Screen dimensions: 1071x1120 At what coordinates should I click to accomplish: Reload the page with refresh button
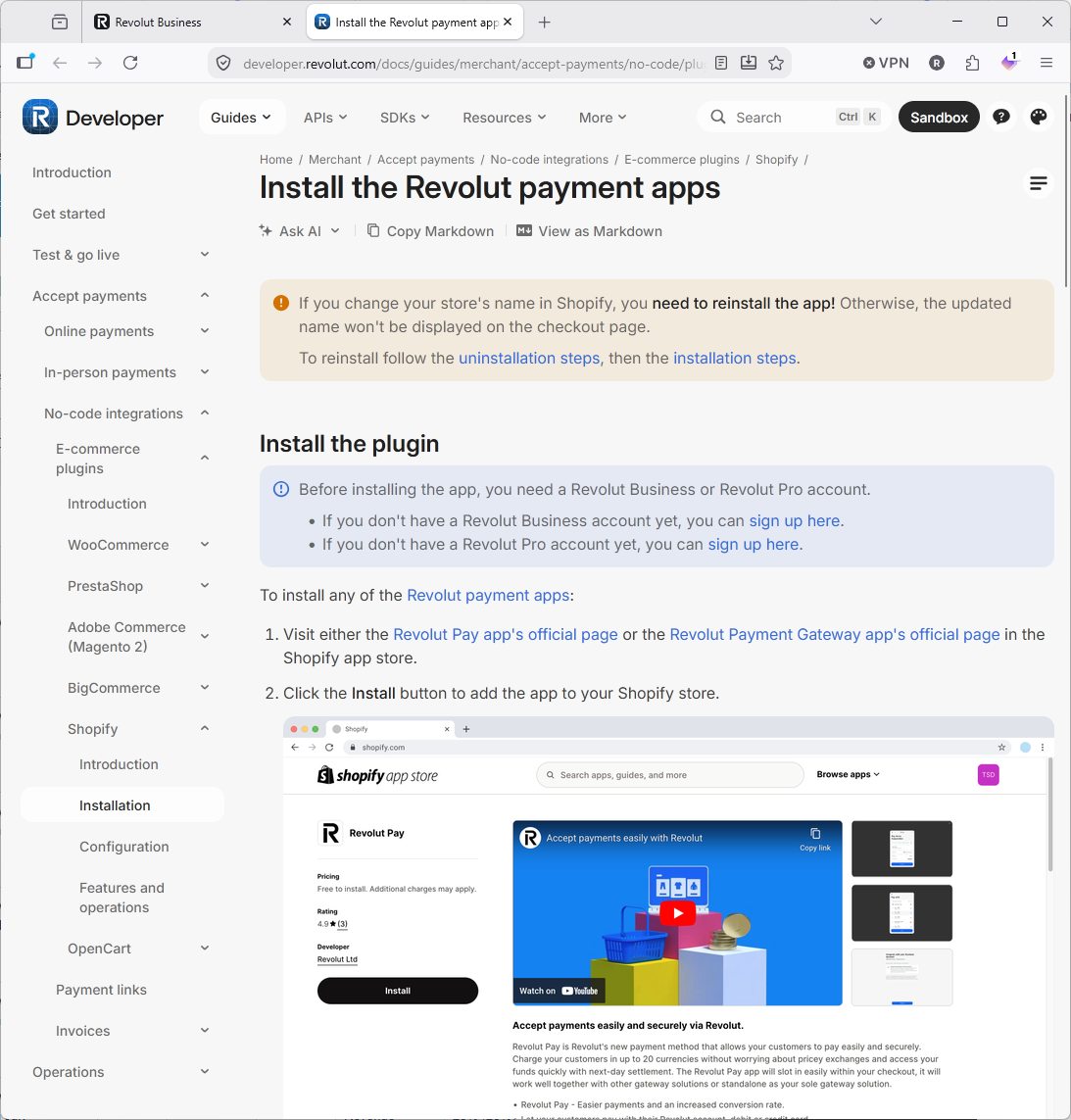[130, 63]
